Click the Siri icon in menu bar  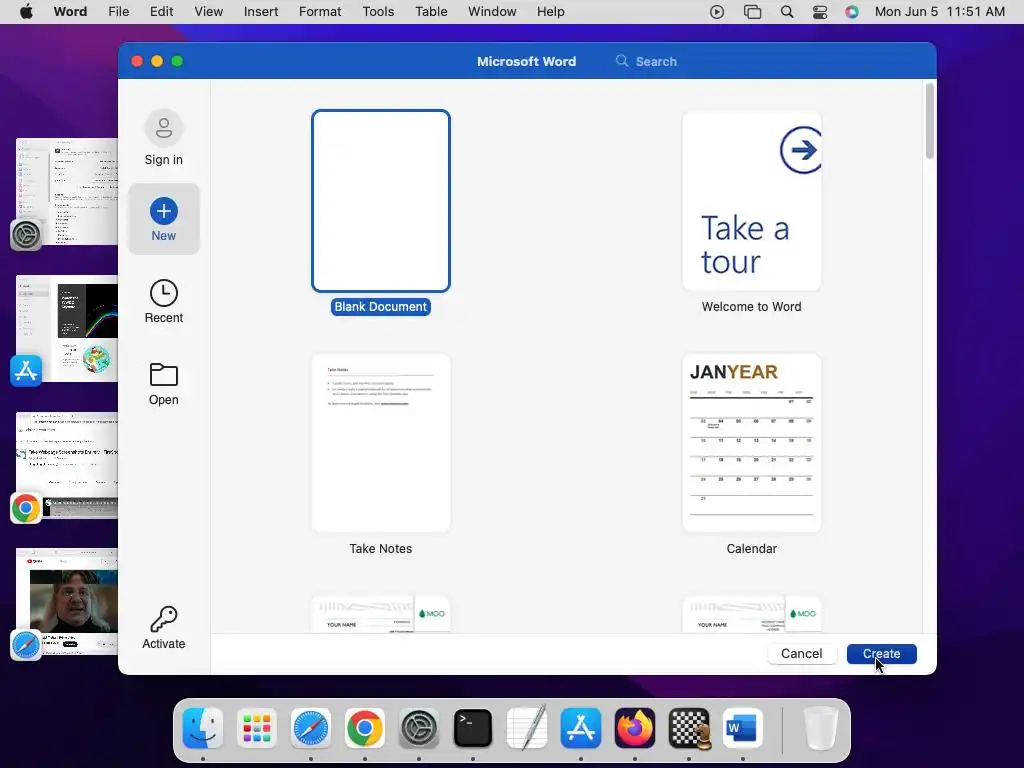coord(852,12)
